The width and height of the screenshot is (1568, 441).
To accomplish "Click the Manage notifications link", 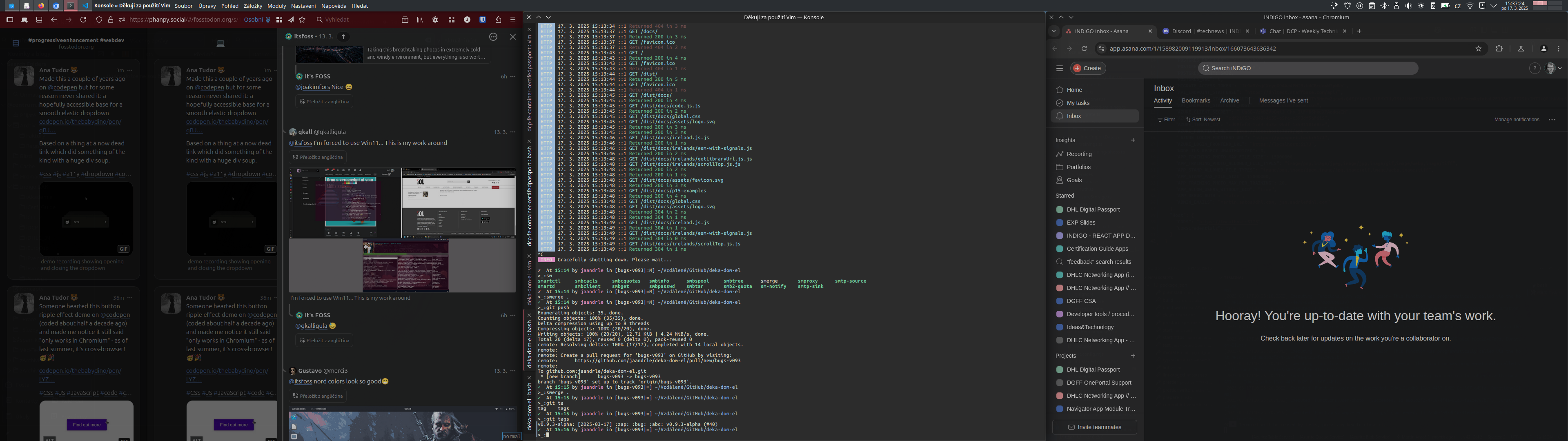I will tap(1516, 120).
